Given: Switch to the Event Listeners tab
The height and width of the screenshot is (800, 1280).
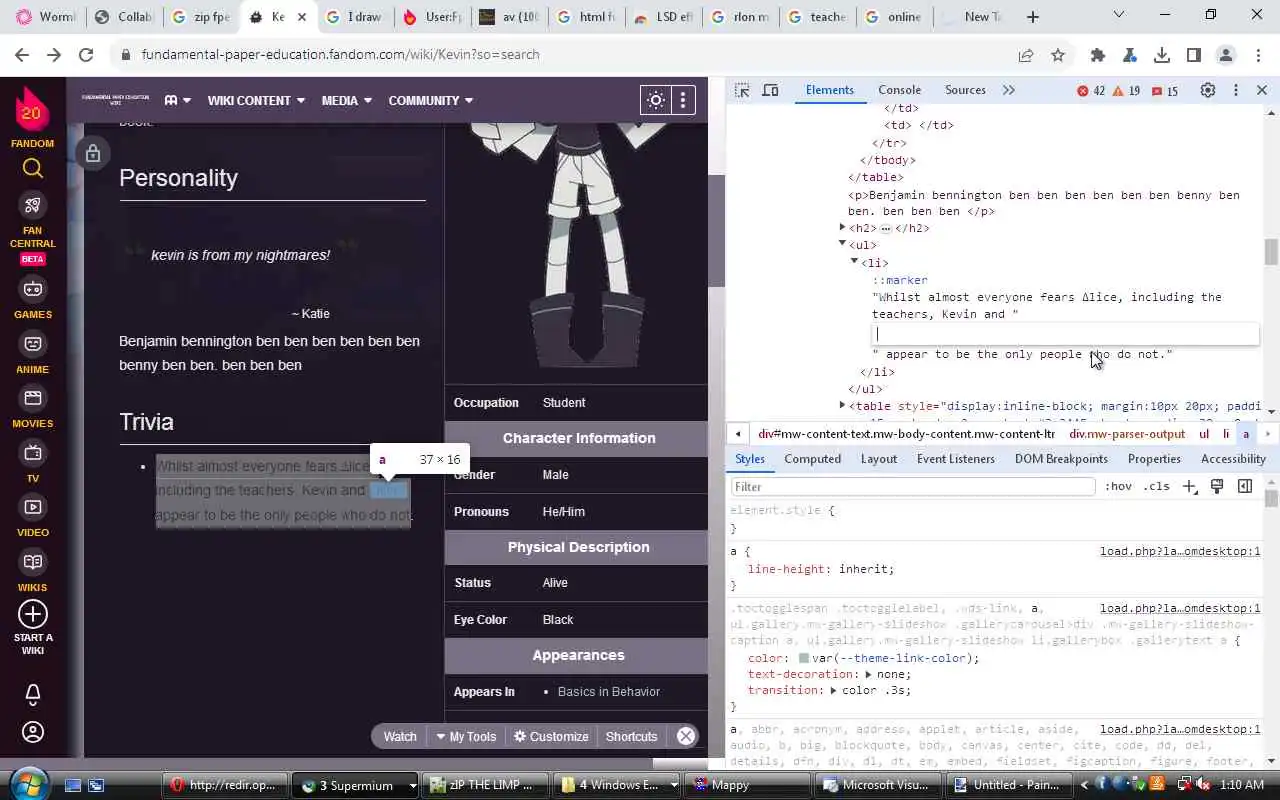Looking at the screenshot, I should (956, 459).
